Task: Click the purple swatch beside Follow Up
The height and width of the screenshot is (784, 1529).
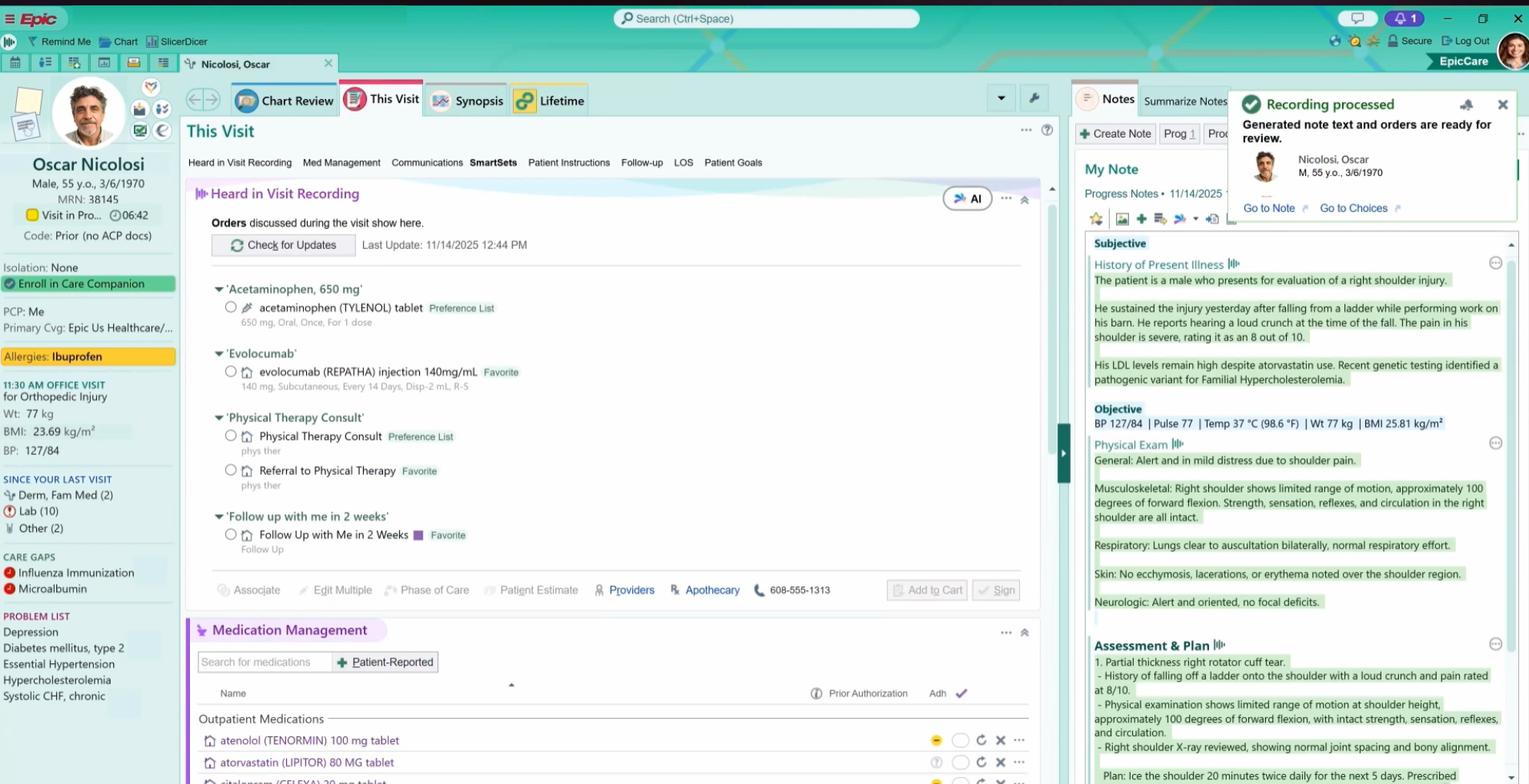Action: coord(418,536)
